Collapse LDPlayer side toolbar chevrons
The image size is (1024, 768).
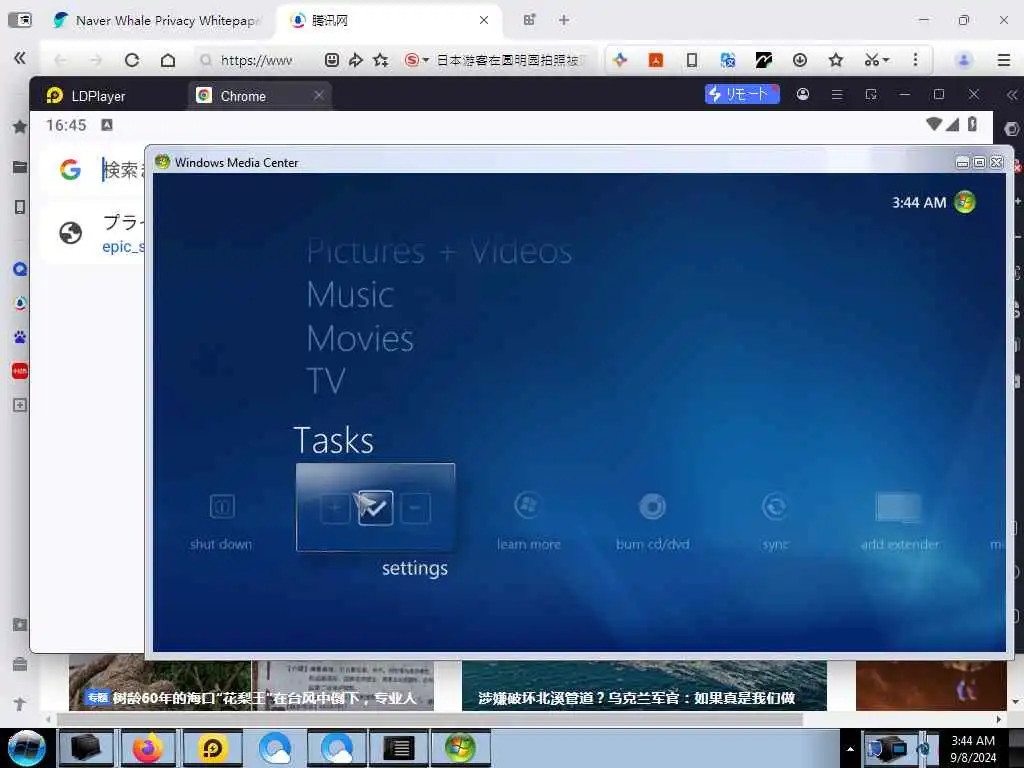pyautogui.click(x=1012, y=95)
